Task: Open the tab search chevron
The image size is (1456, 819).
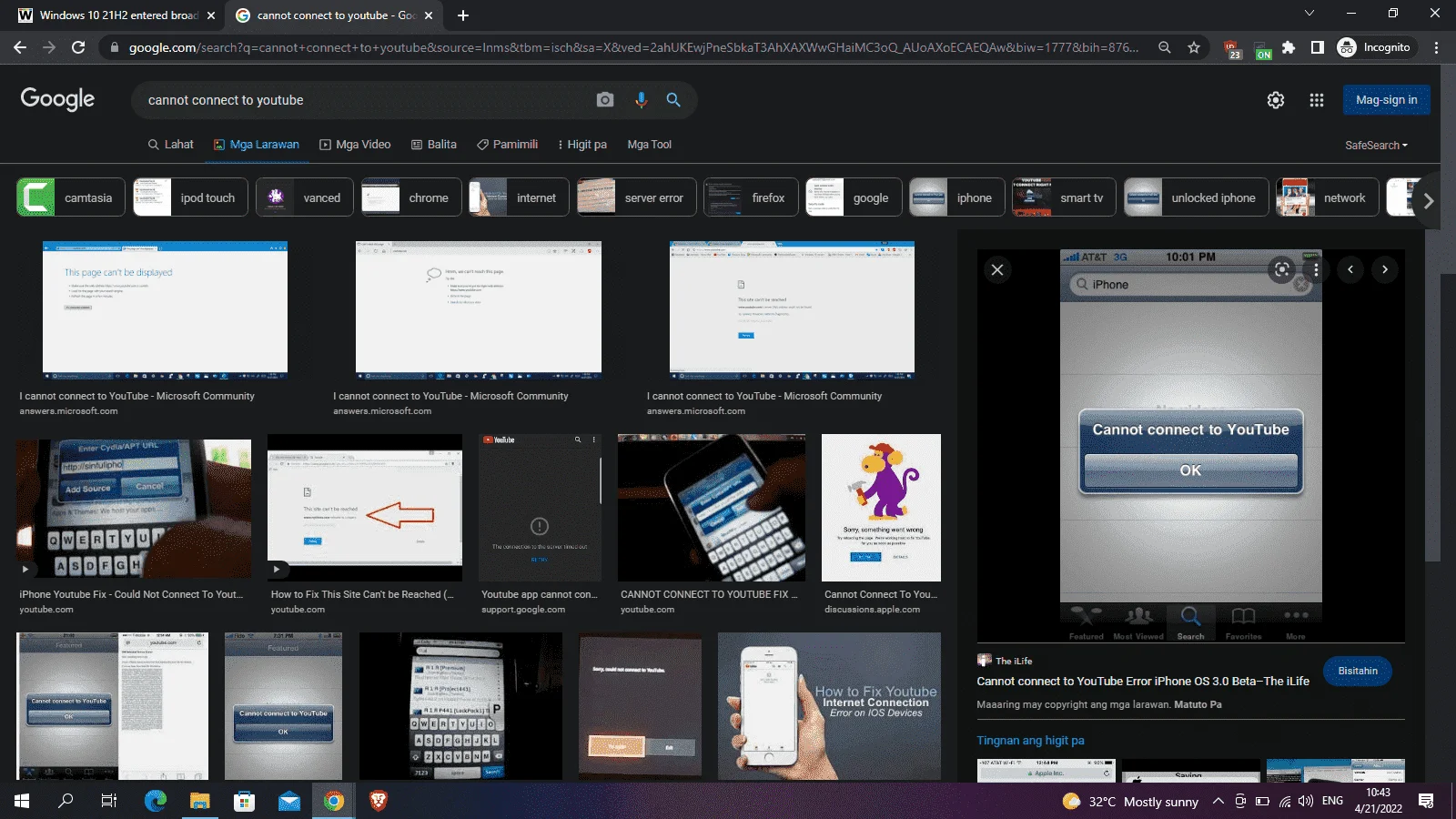Action: click(1309, 14)
